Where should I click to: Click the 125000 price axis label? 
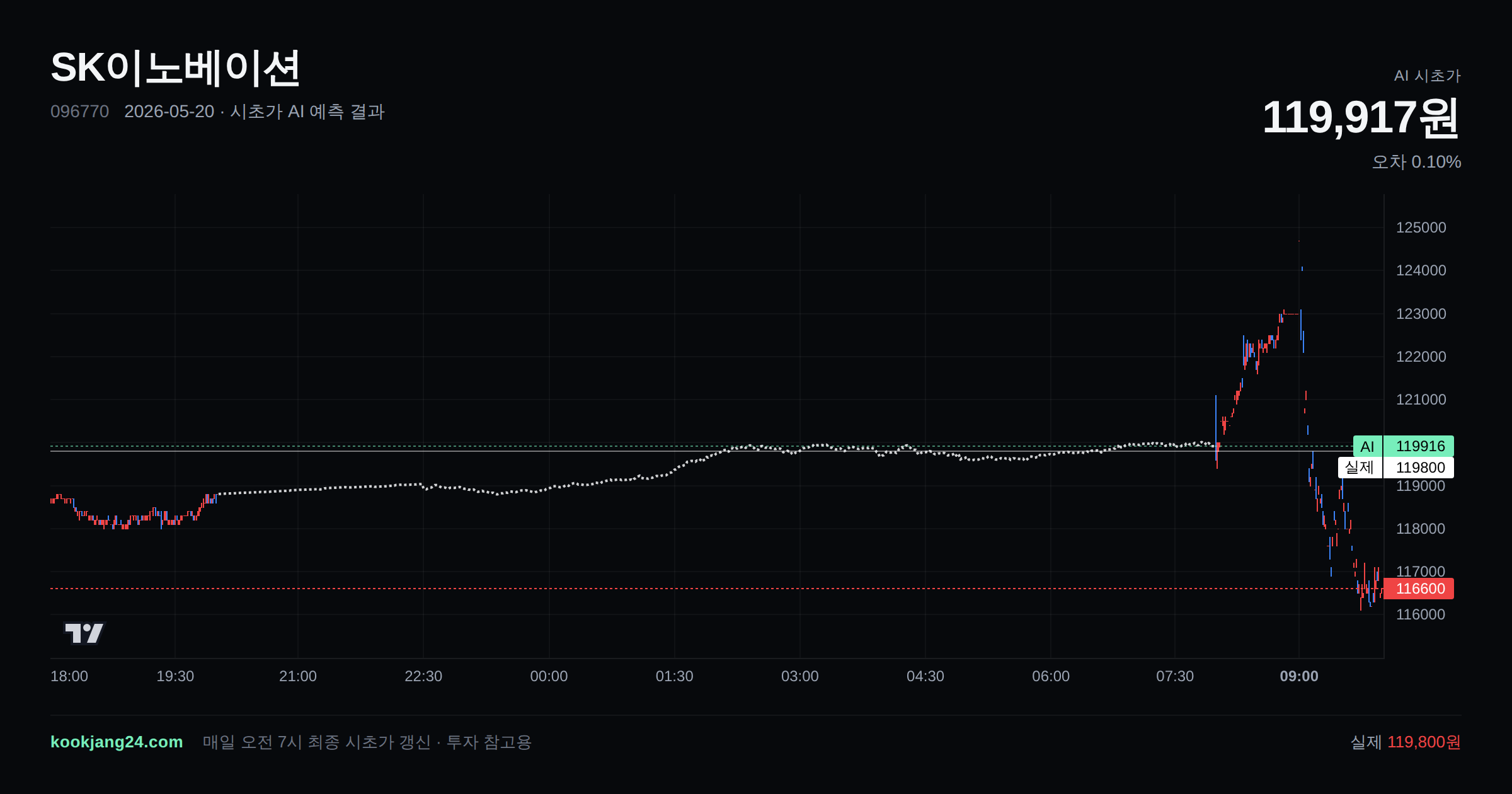click(x=1421, y=227)
